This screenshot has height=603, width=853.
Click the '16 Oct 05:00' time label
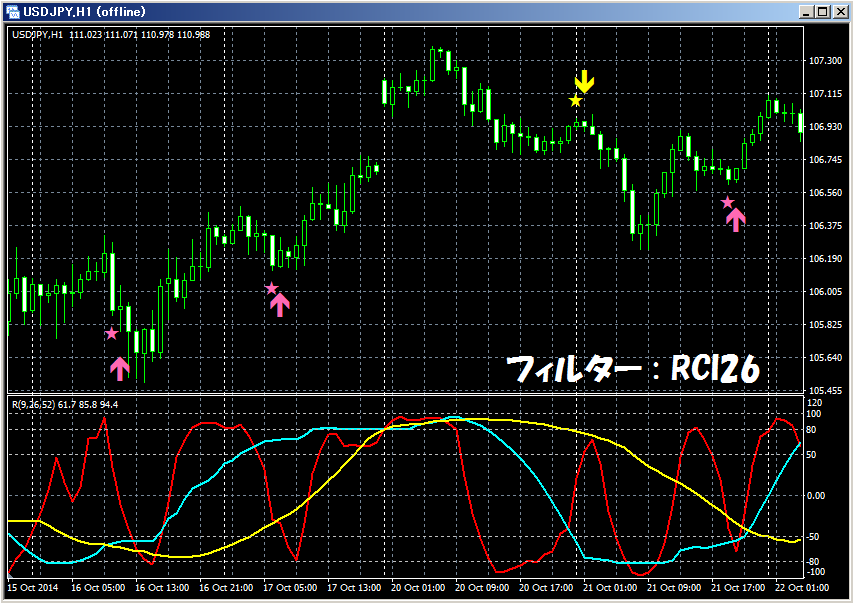click(x=98, y=588)
